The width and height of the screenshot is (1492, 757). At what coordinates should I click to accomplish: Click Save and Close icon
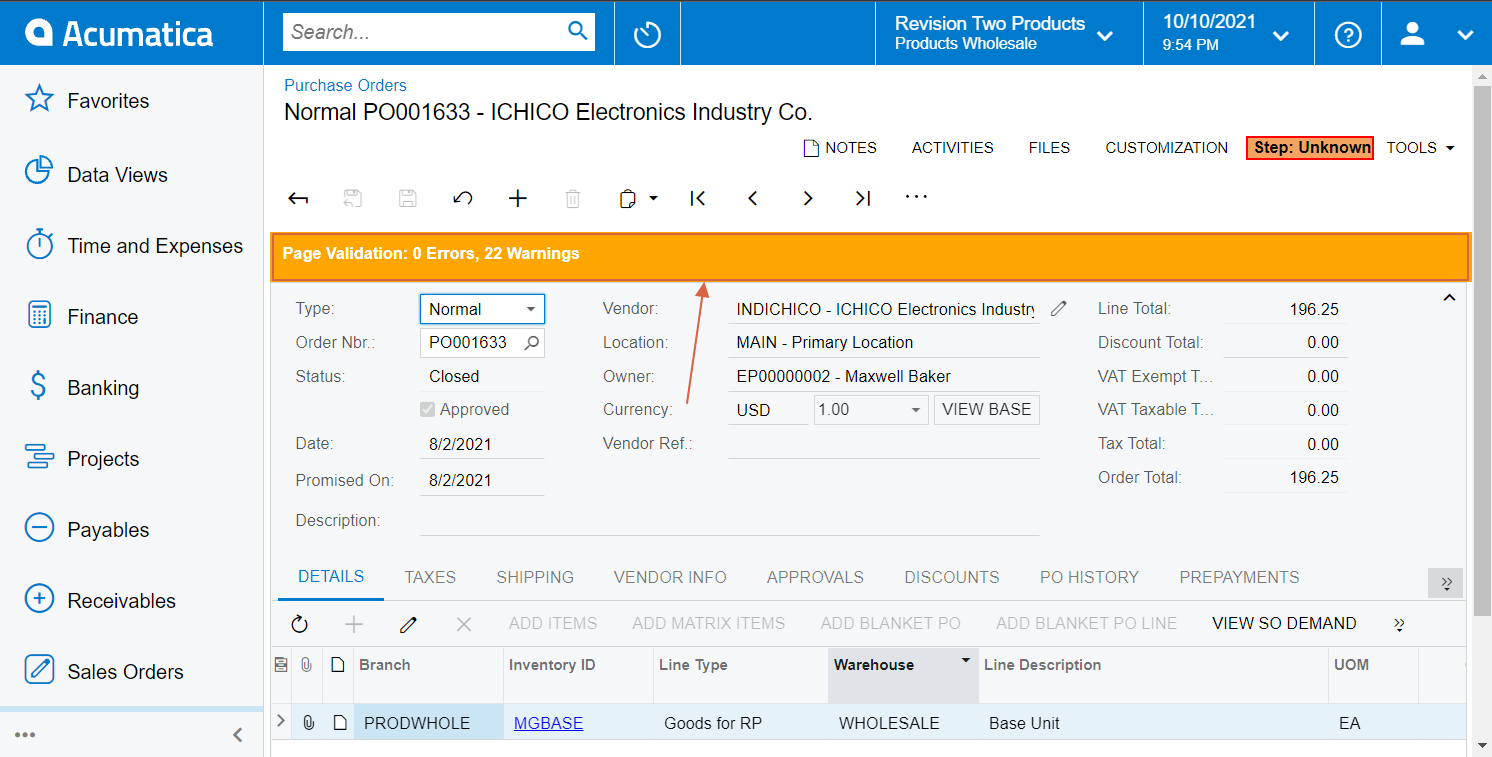pos(352,198)
